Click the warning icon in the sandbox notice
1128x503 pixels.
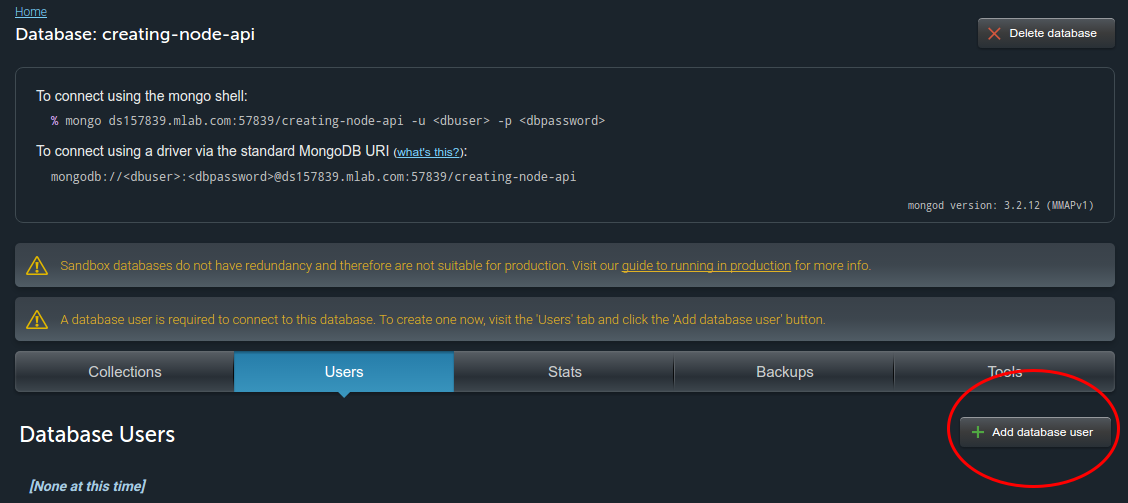[37, 266]
